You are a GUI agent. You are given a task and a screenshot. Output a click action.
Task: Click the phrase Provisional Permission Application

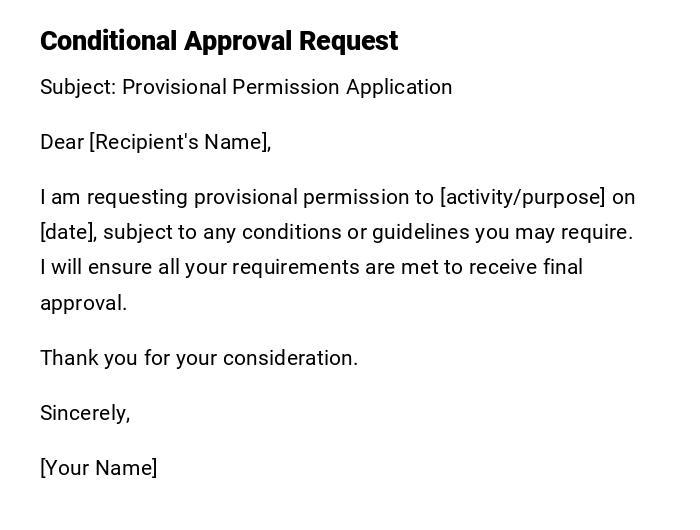pyautogui.click(x=287, y=87)
